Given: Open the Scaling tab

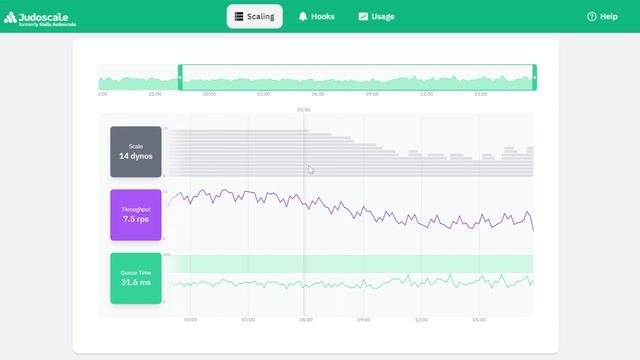Looking at the screenshot, I should coord(254,16).
